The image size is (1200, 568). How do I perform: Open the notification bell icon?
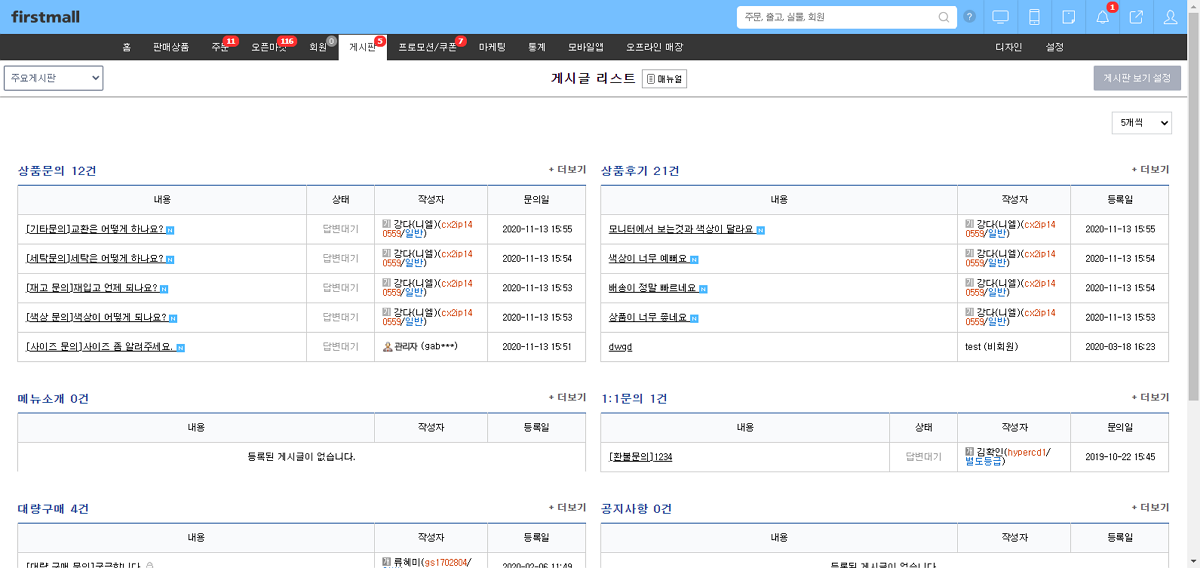point(1102,17)
